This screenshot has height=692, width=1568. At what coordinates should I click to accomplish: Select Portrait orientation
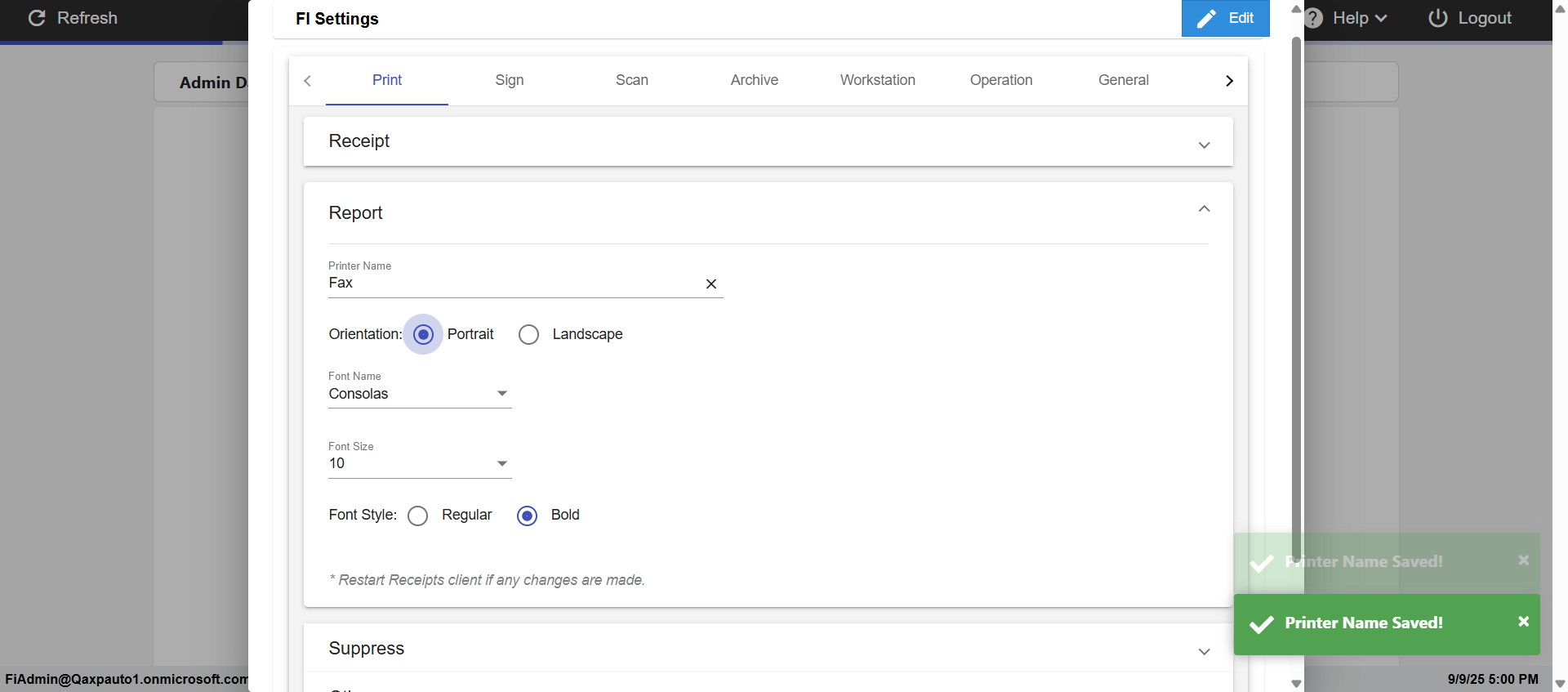tap(423, 334)
